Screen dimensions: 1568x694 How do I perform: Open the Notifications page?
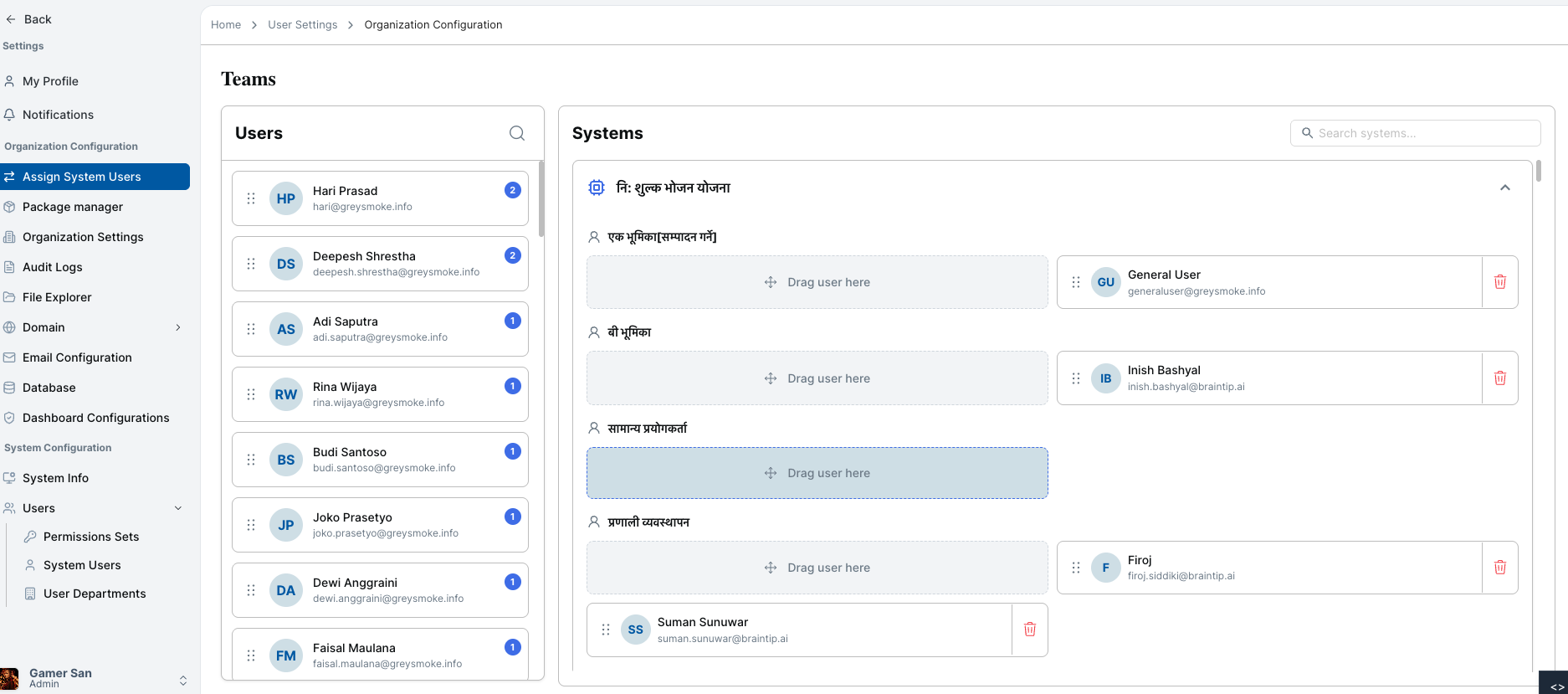58,115
